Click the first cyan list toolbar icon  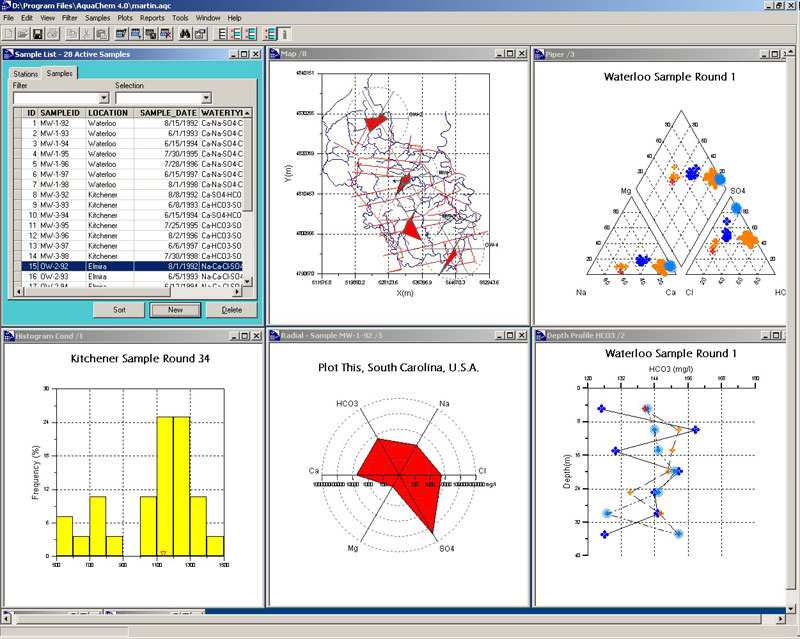(x=236, y=34)
